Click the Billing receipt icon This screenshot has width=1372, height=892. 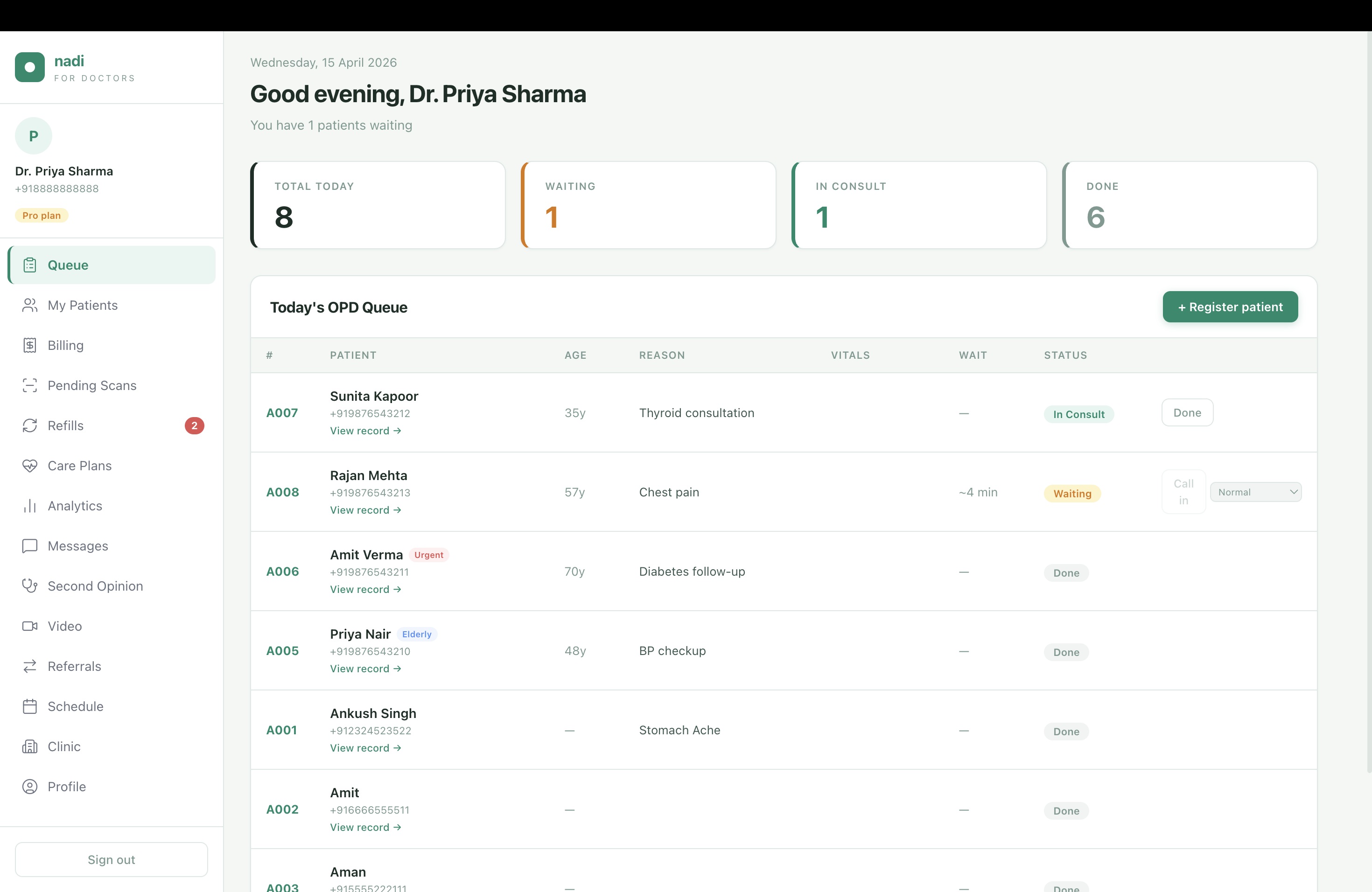(30, 345)
